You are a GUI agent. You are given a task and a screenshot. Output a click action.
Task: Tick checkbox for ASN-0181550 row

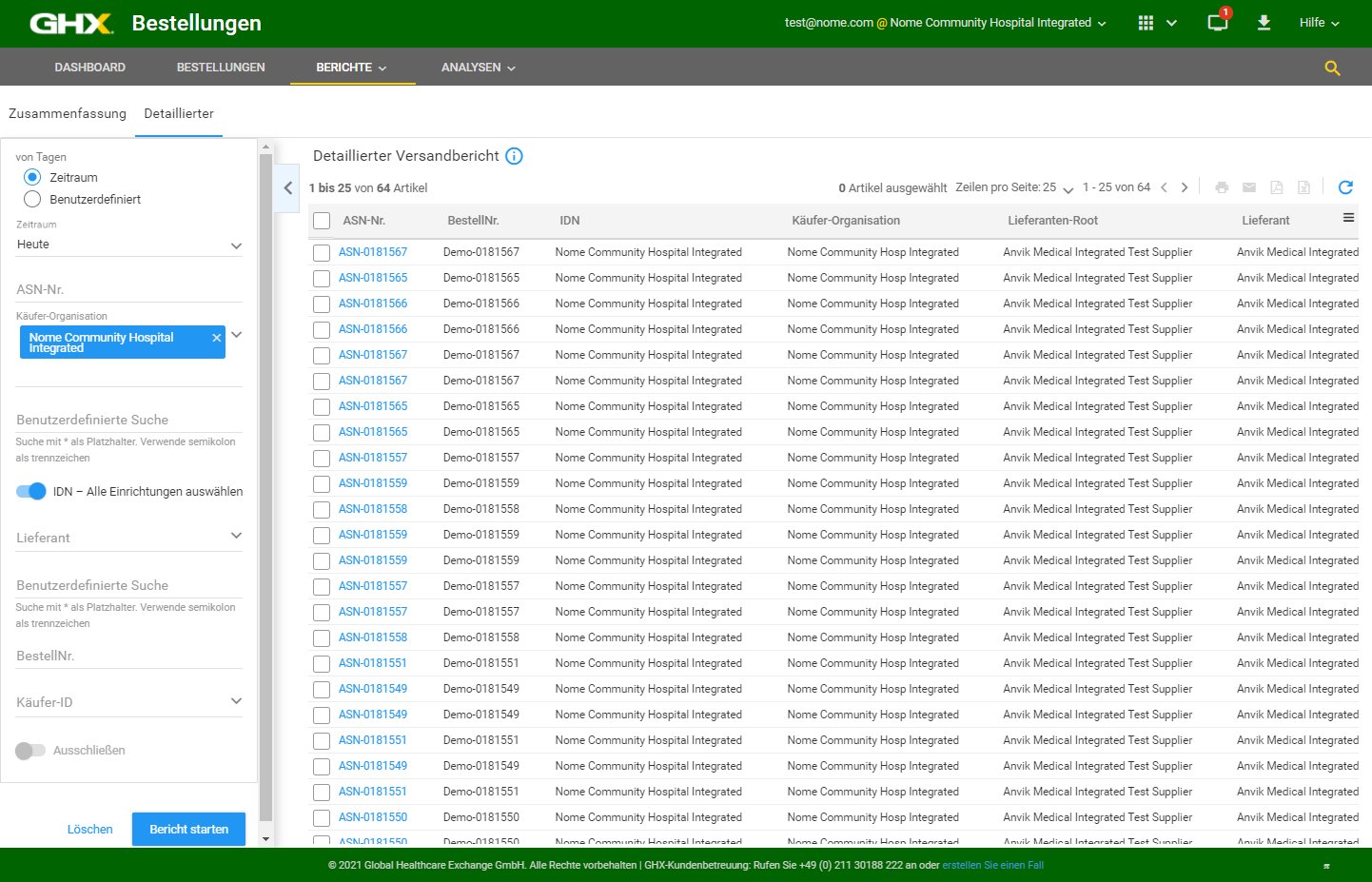322,817
